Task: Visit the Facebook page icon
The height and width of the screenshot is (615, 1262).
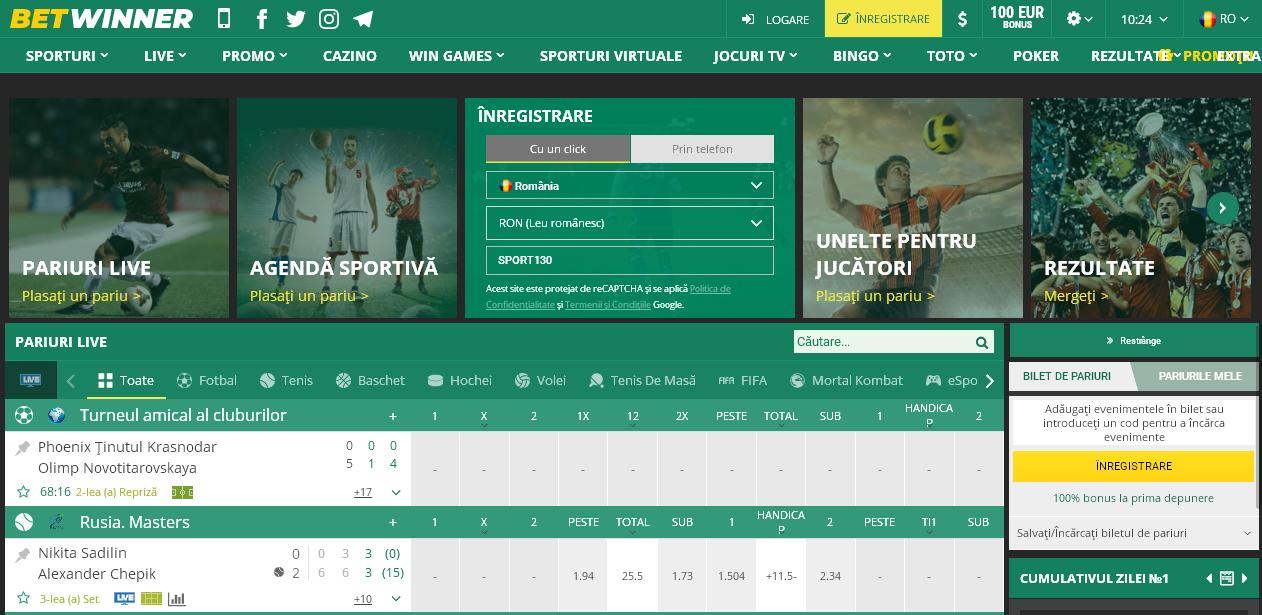Action: 262,18
